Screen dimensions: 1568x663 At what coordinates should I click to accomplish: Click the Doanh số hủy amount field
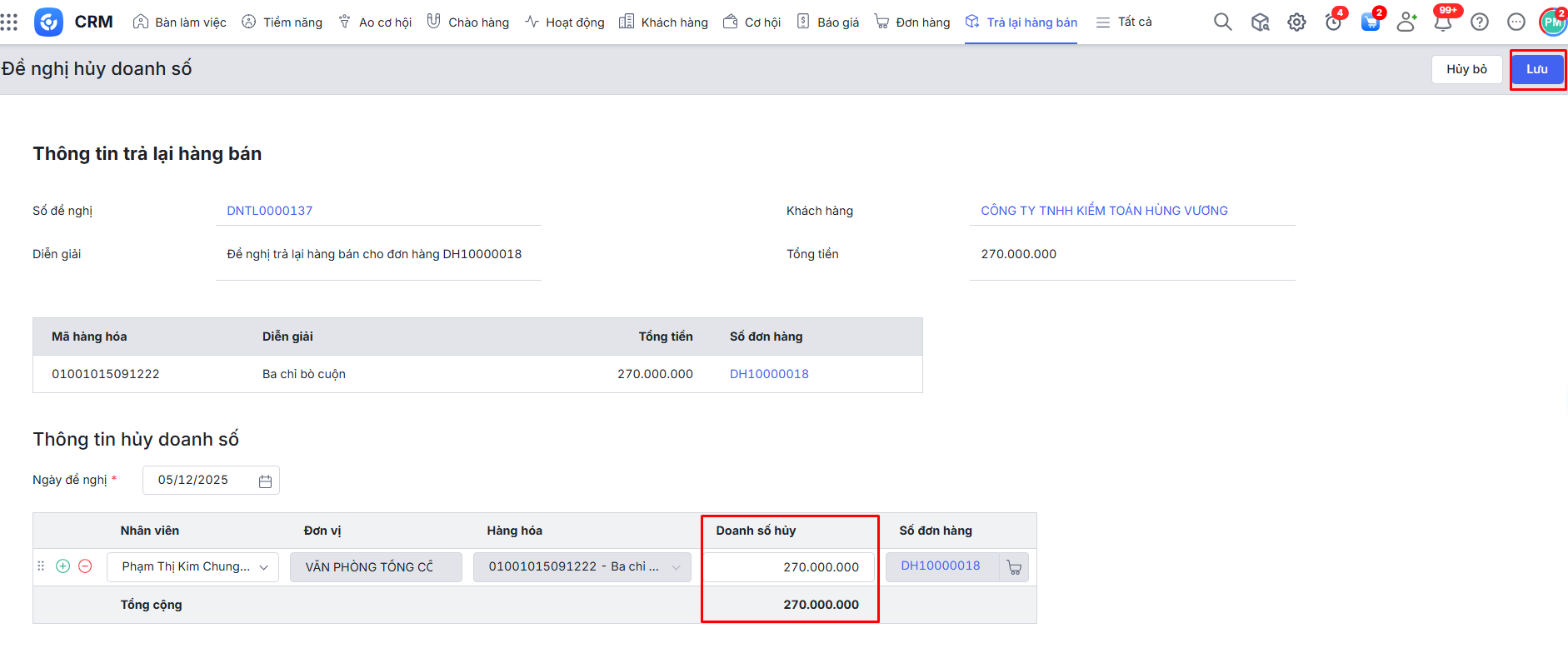click(x=788, y=567)
